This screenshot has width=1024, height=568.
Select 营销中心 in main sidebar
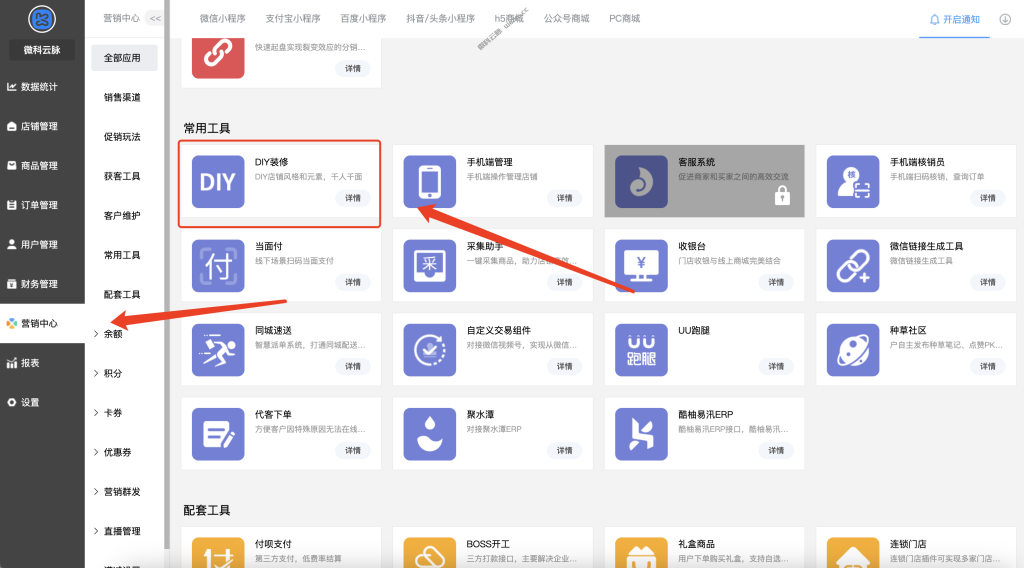[x=42, y=323]
